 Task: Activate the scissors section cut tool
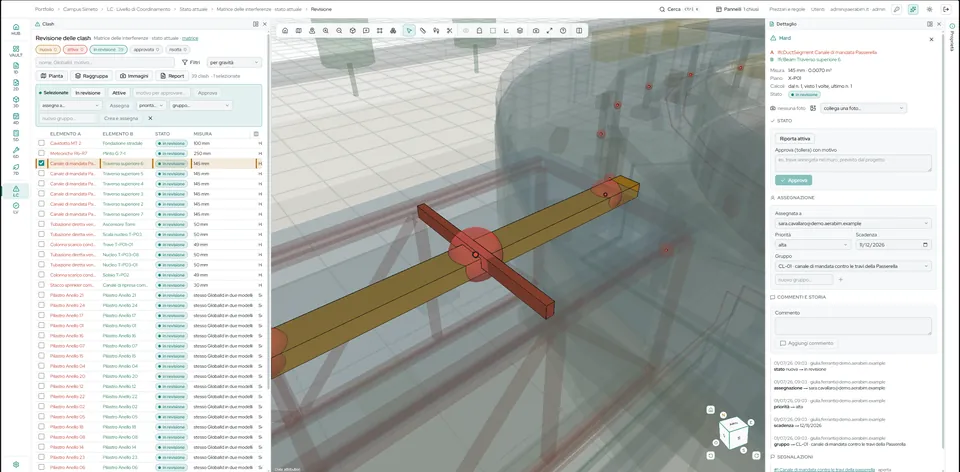[x=449, y=31]
